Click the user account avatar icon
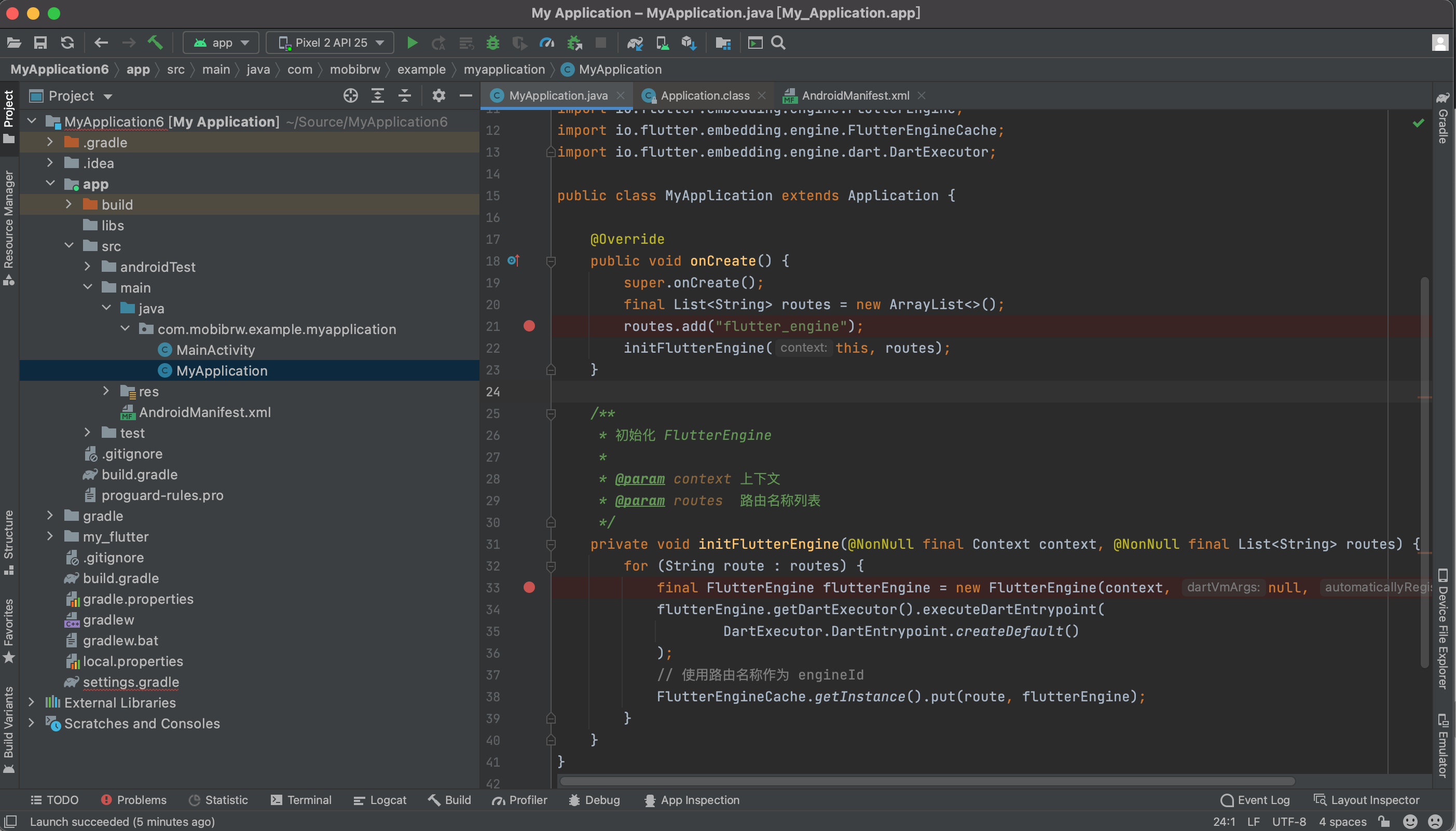The width and height of the screenshot is (1456, 831). pyautogui.click(x=1440, y=43)
